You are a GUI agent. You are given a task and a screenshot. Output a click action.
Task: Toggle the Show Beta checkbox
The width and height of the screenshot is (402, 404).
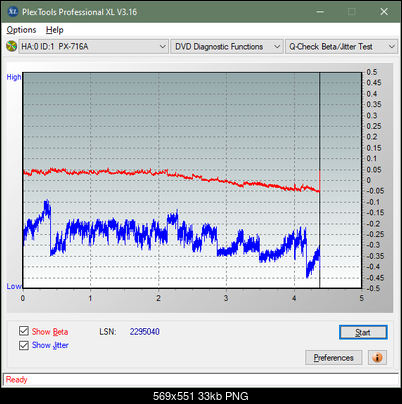coord(24,331)
